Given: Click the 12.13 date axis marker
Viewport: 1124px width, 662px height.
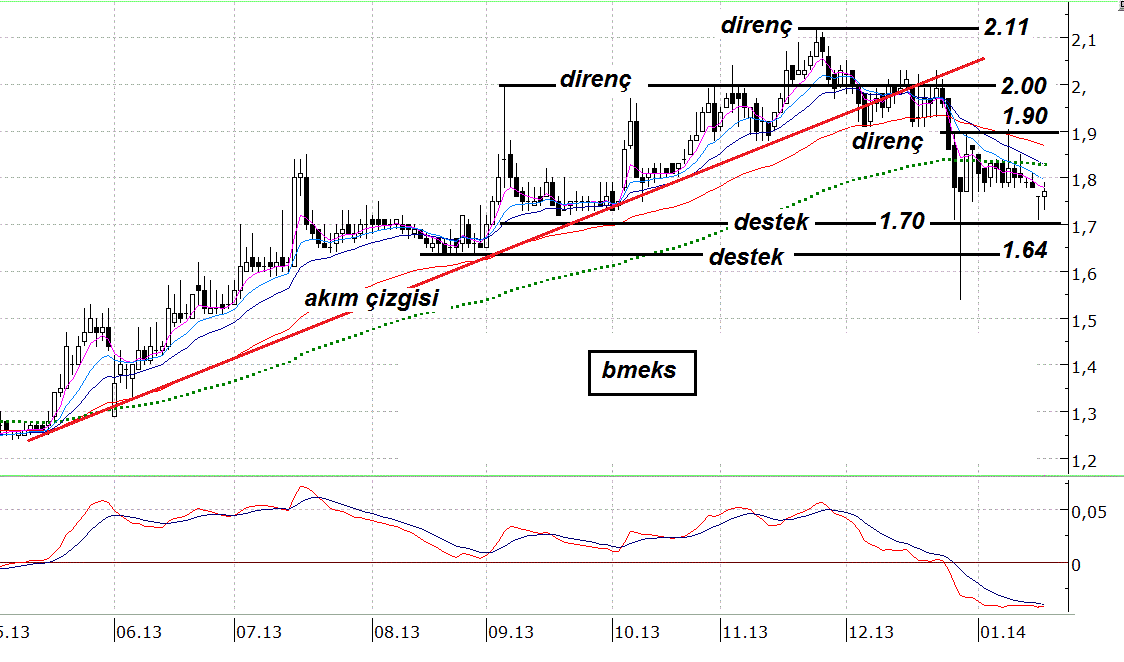Looking at the screenshot, I should pyautogui.click(x=871, y=633).
